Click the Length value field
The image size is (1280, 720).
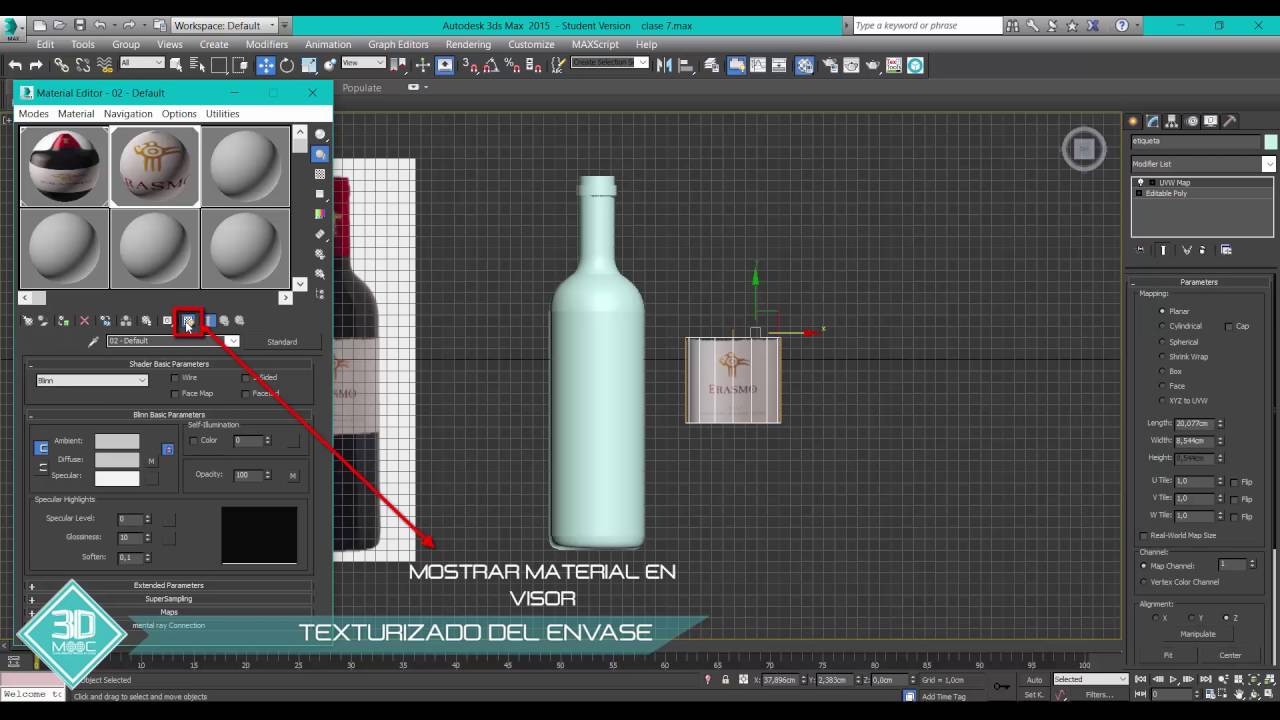click(1194, 424)
